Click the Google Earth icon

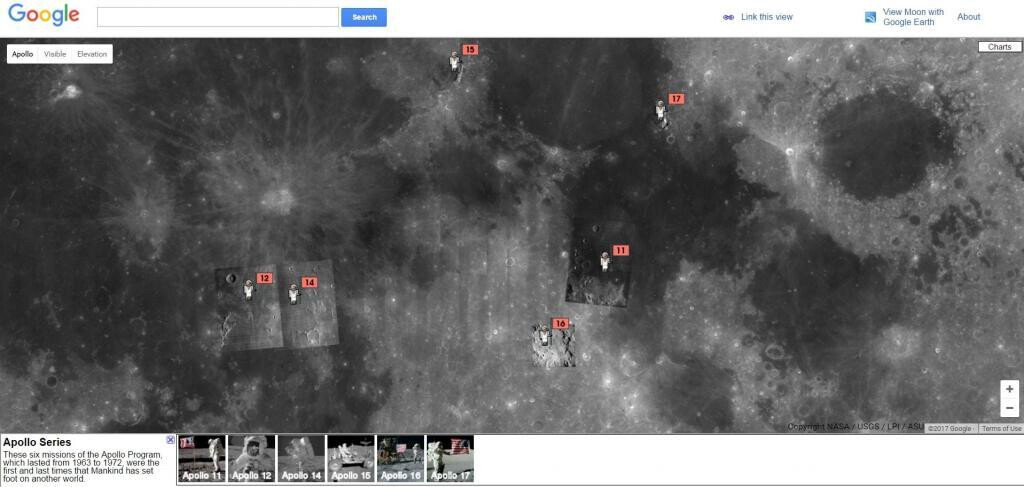[871, 17]
